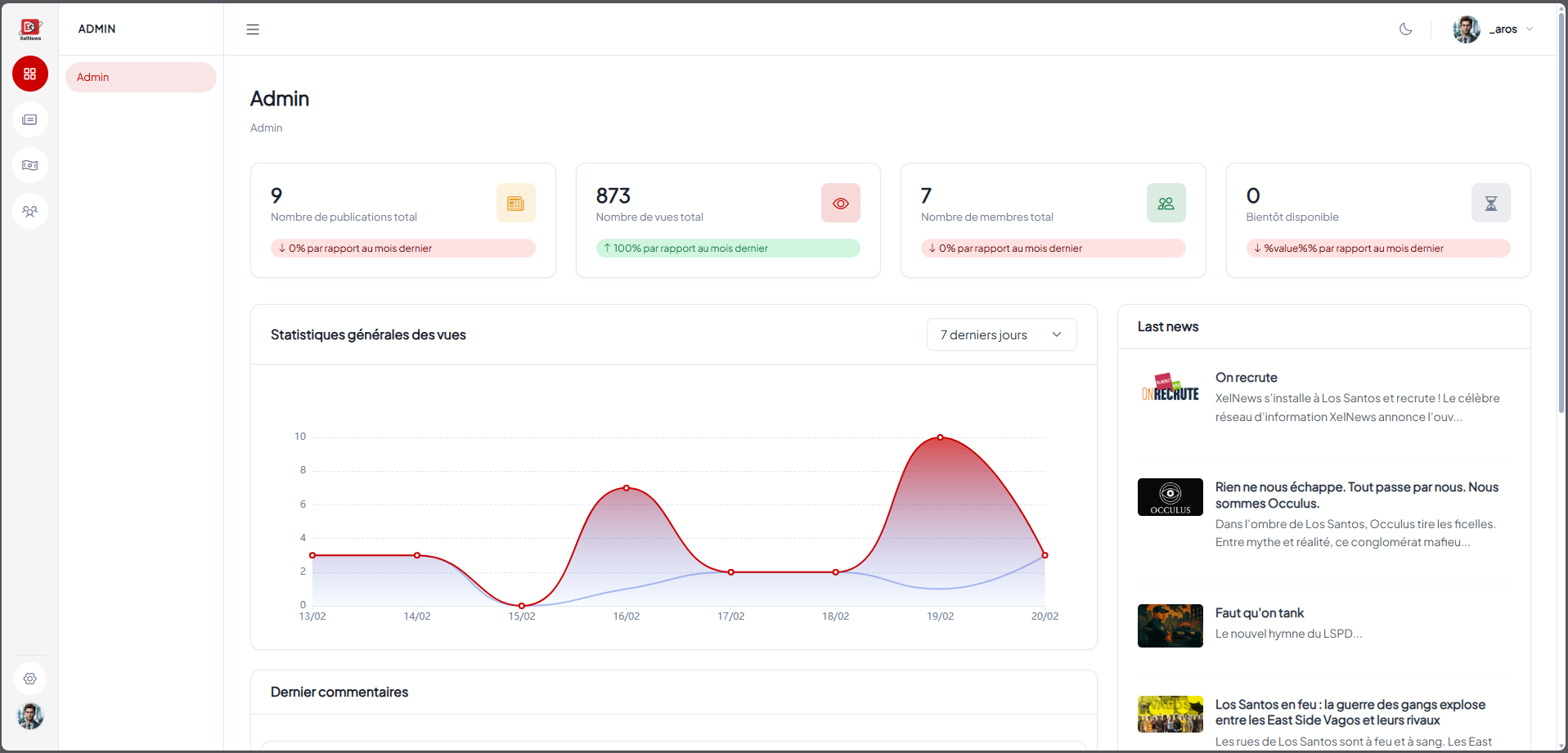Click the 19/02 peak data point
The image size is (1568, 753).
pos(940,437)
